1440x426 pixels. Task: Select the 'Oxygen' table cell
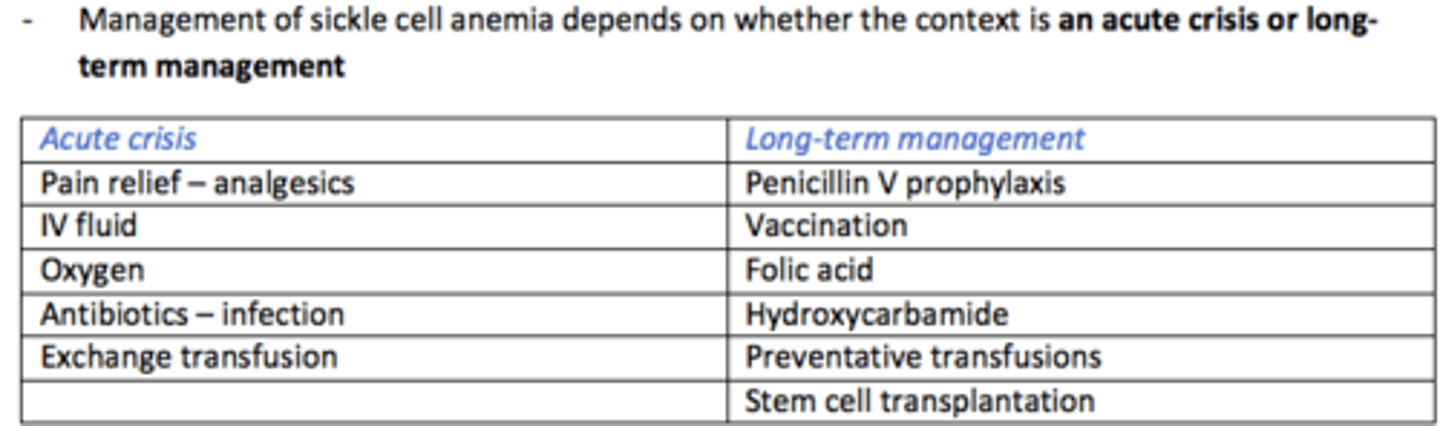click(x=92, y=270)
